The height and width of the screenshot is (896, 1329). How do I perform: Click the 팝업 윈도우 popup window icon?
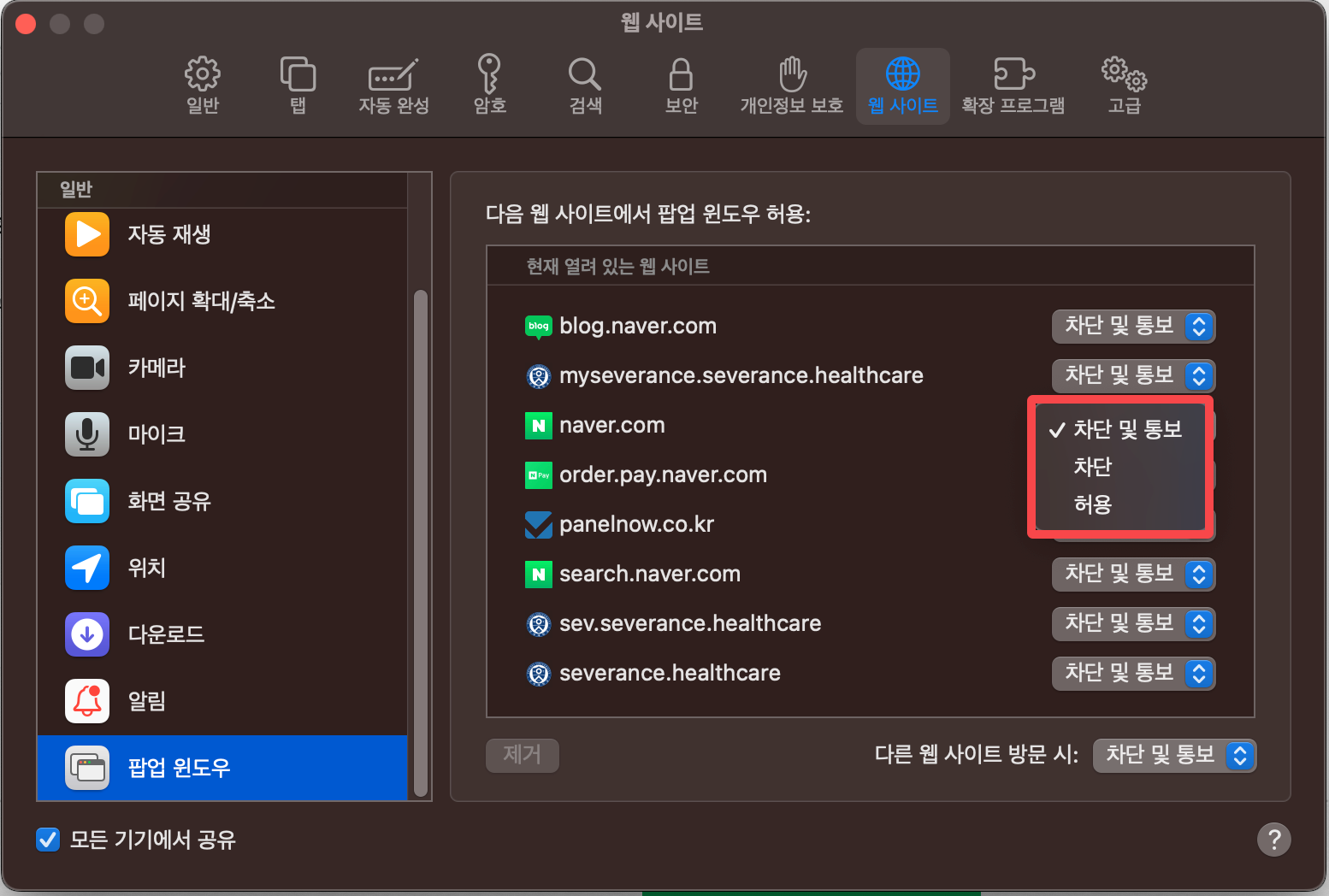pos(87,768)
